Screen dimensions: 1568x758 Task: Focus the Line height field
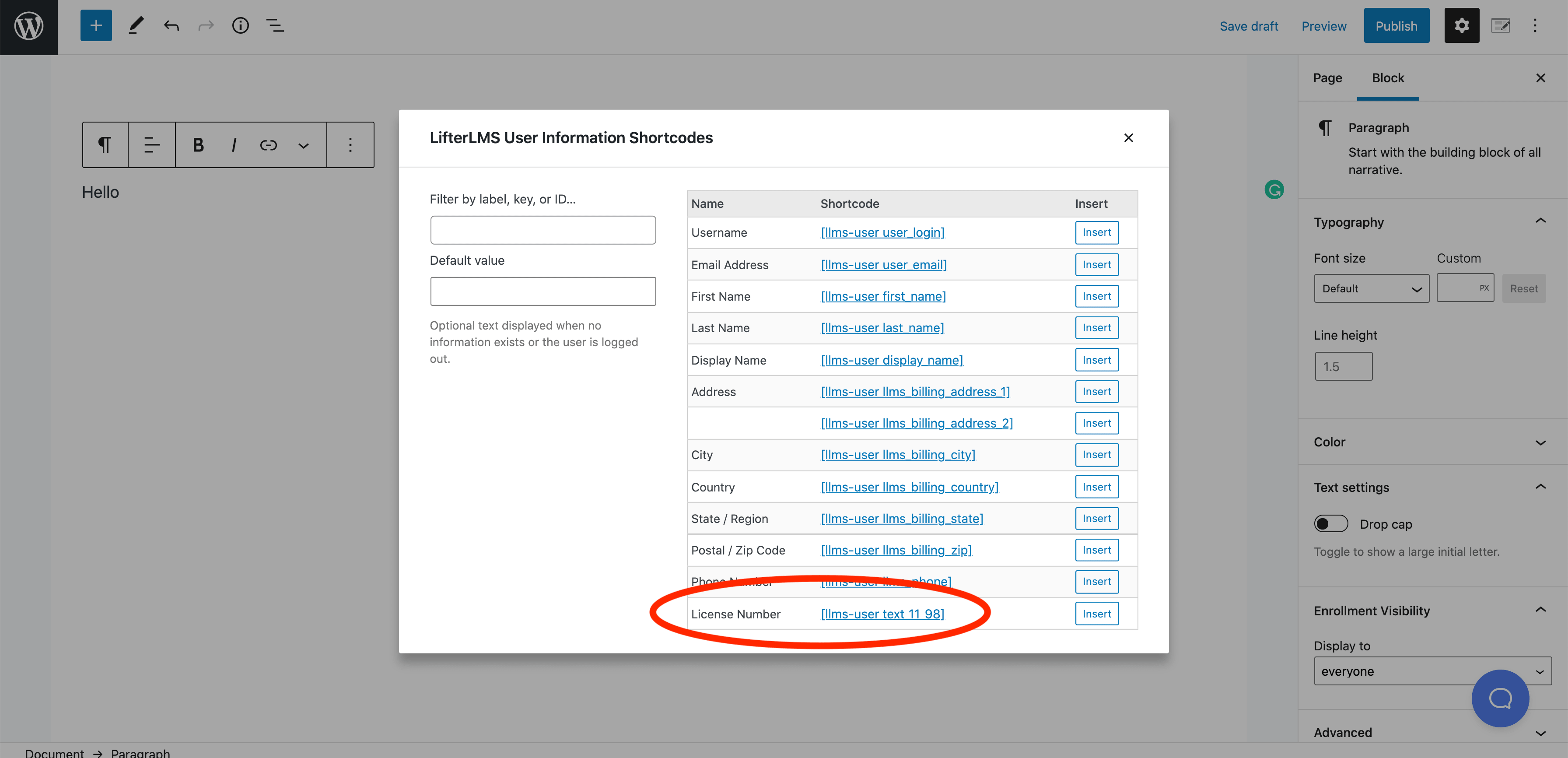click(x=1344, y=366)
